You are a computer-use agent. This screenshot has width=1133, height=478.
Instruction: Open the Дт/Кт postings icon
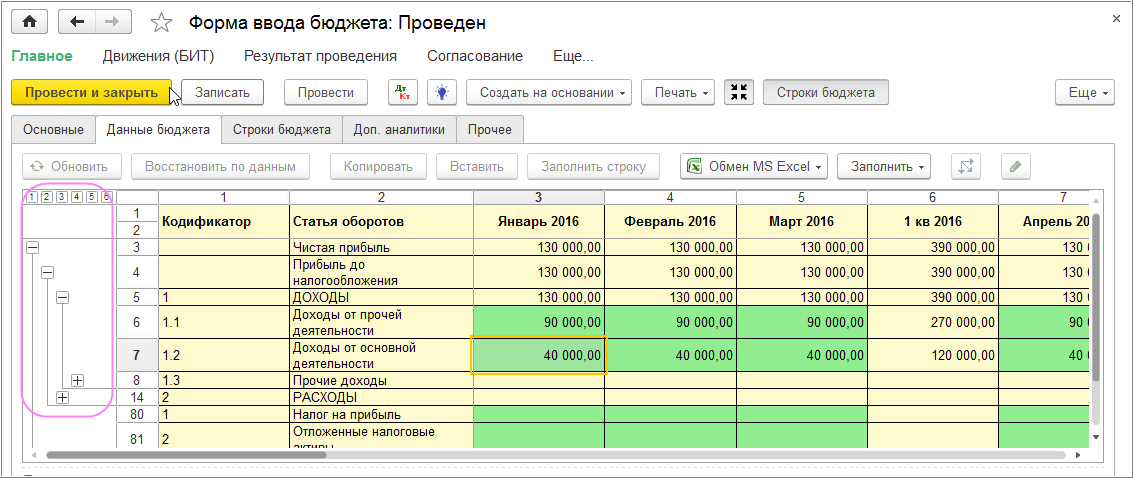[x=403, y=92]
